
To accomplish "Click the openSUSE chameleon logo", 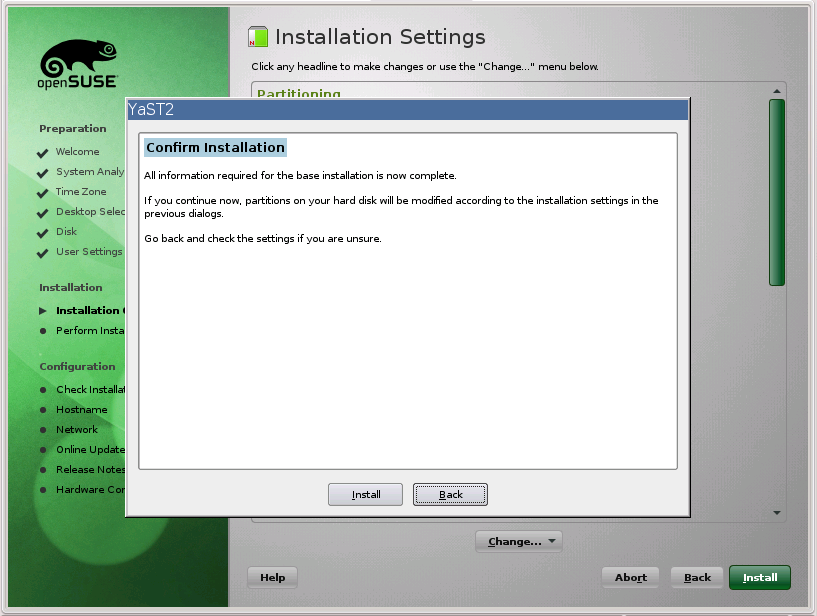I will pos(78,64).
